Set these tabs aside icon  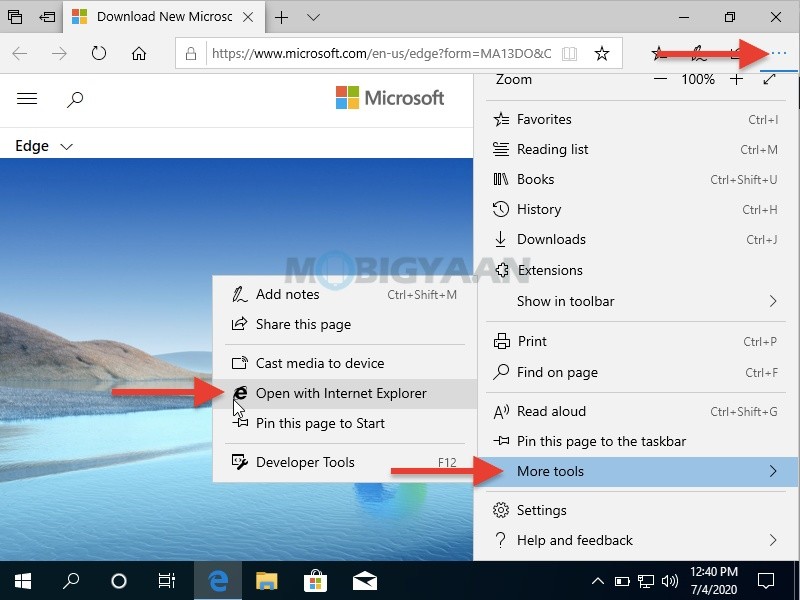[x=47, y=17]
